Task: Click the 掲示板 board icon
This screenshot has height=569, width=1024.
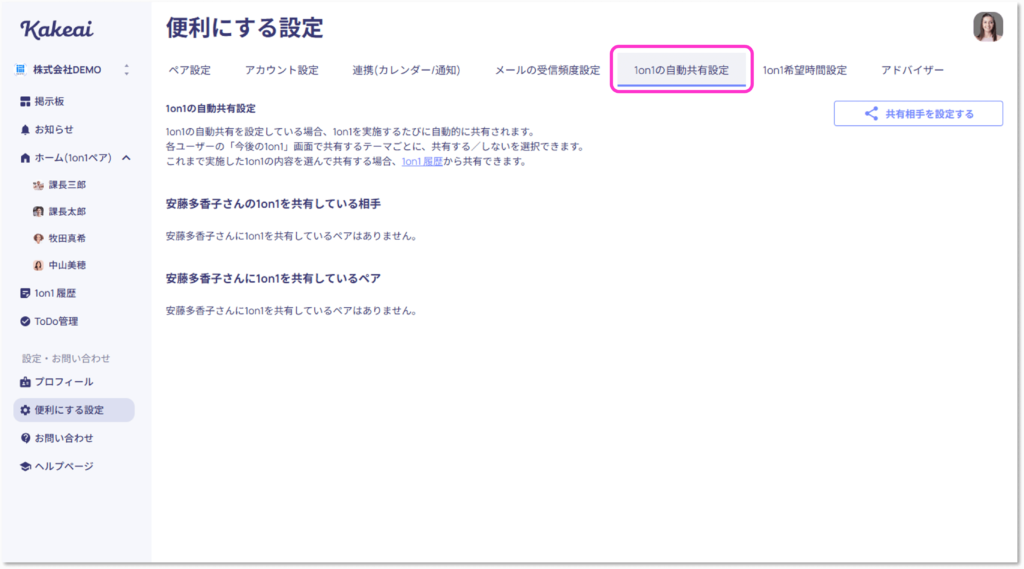Action: (25, 101)
